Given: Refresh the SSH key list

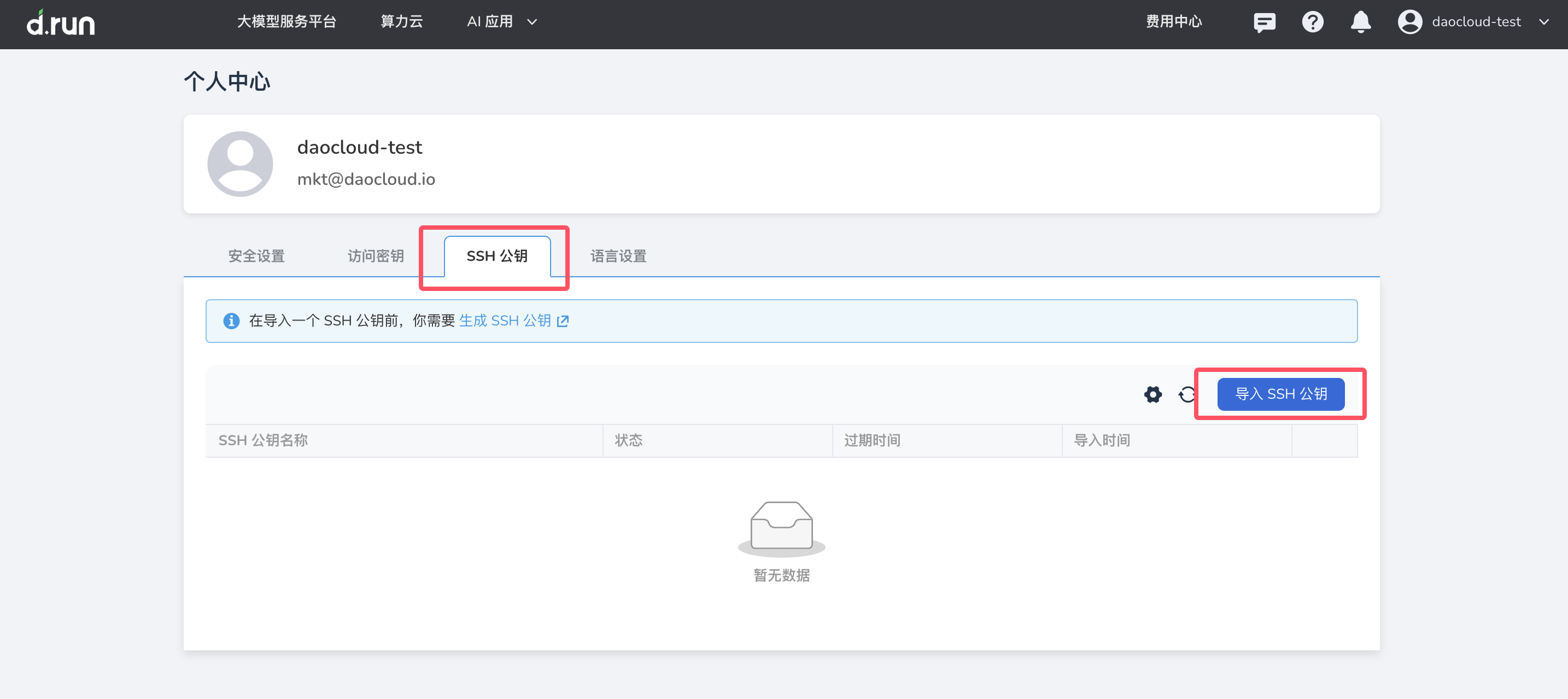Looking at the screenshot, I should point(1186,394).
